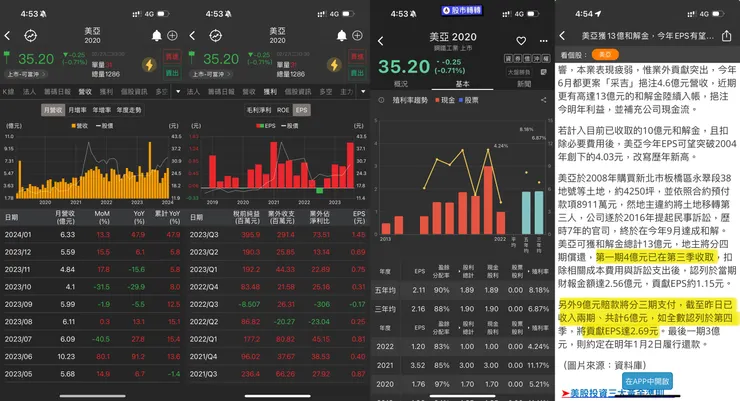Tap the 在APP中開啟 button

647,381
